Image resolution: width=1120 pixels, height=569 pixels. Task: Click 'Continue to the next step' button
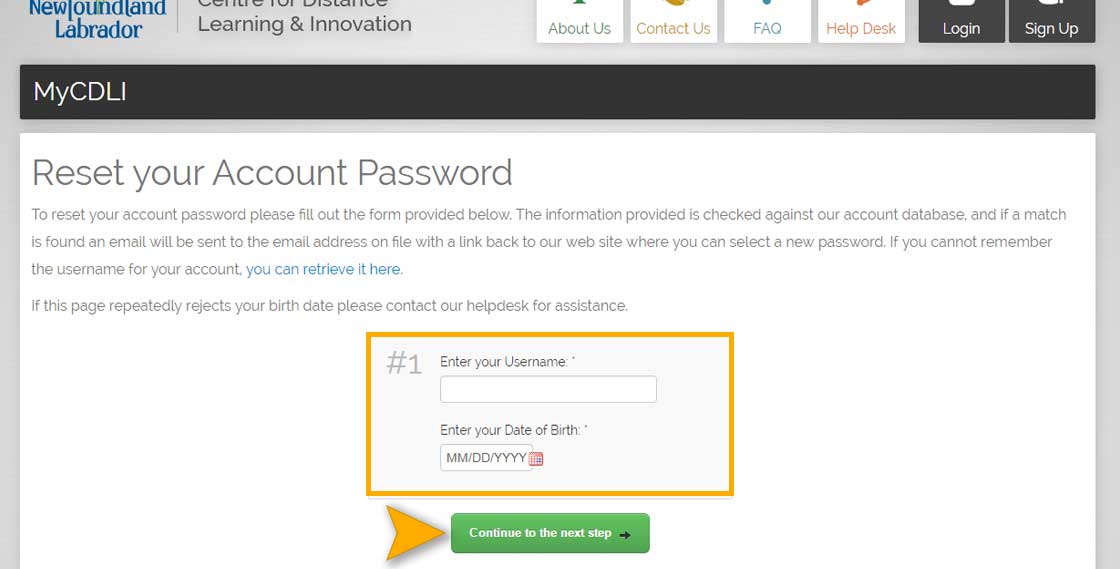tap(550, 533)
